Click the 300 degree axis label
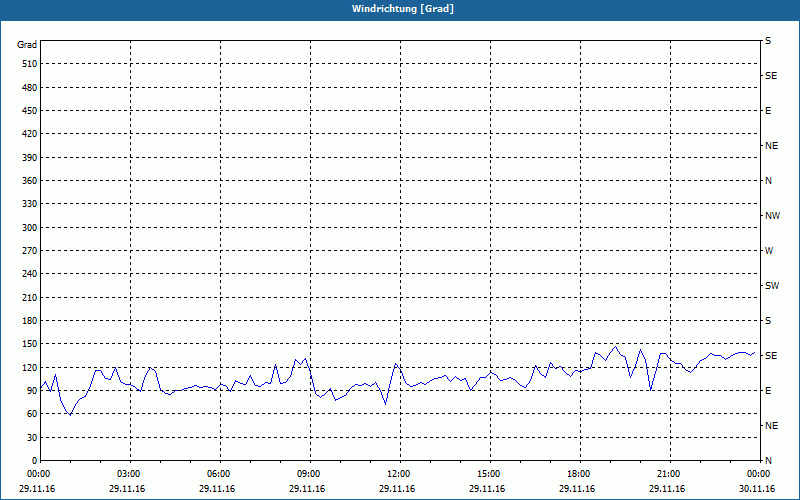Viewport: 800px width, 500px height. pos(30,228)
